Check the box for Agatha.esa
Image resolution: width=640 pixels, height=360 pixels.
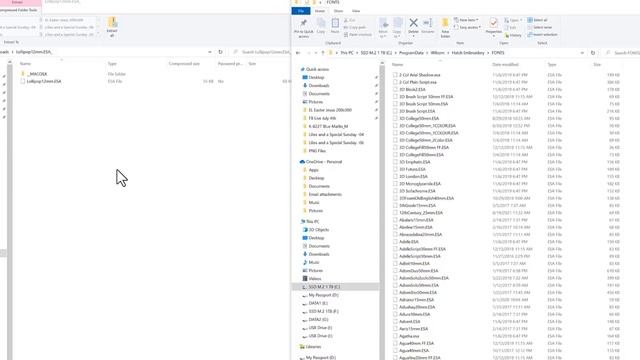coord(395,336)
